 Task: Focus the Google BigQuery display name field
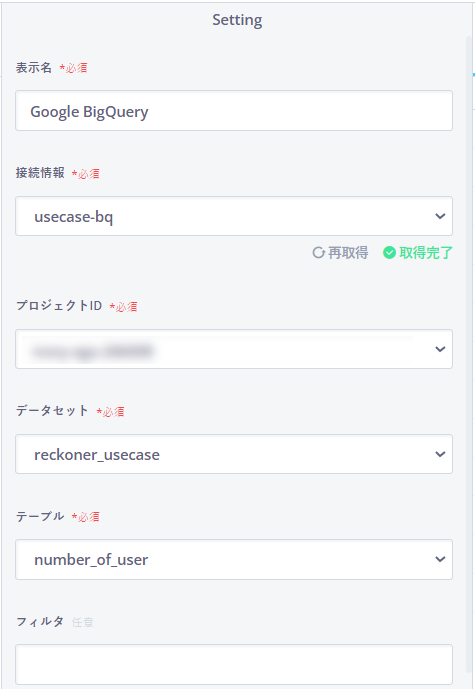click(x=234, y=111)
